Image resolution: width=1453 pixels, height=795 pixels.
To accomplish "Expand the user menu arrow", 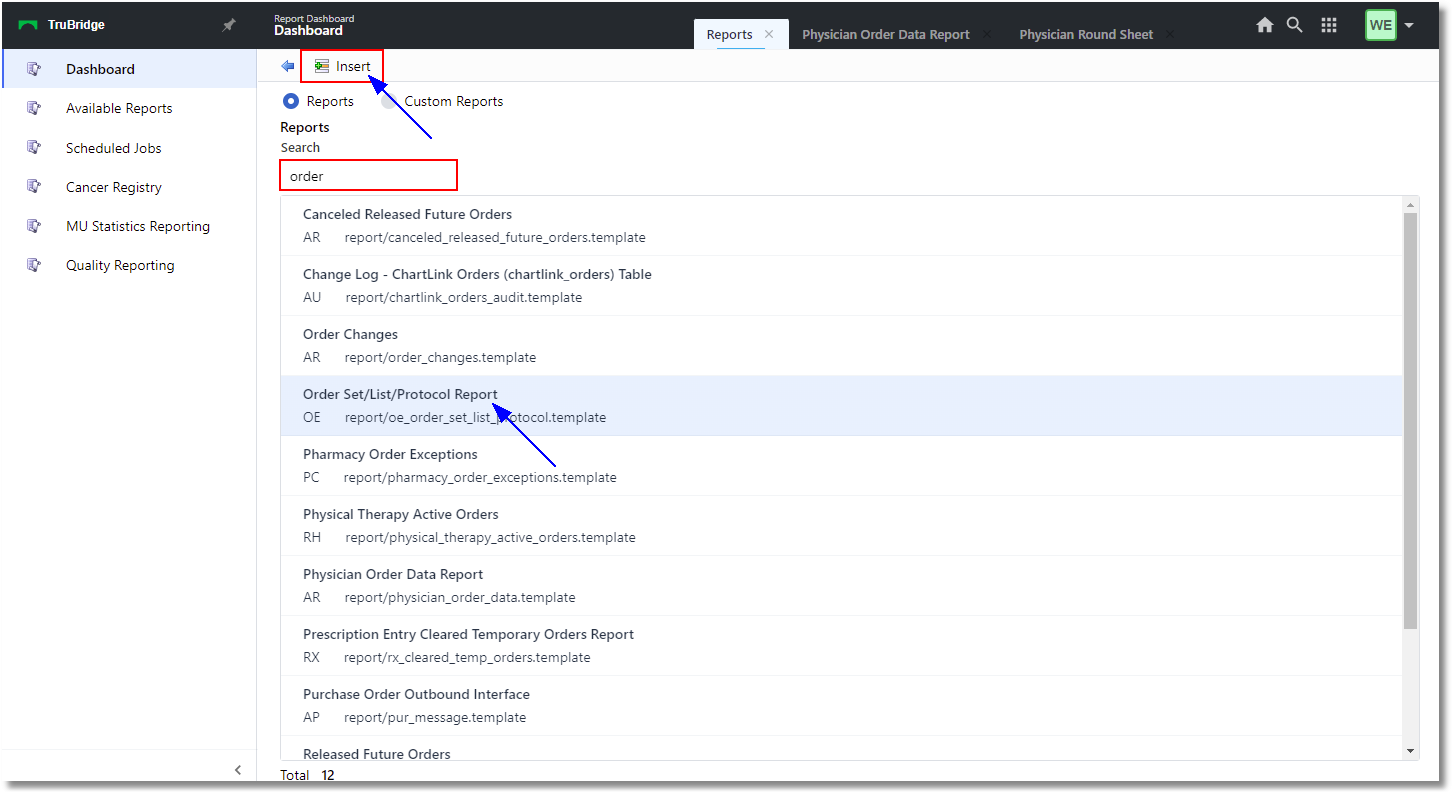I will (1409, 26).
